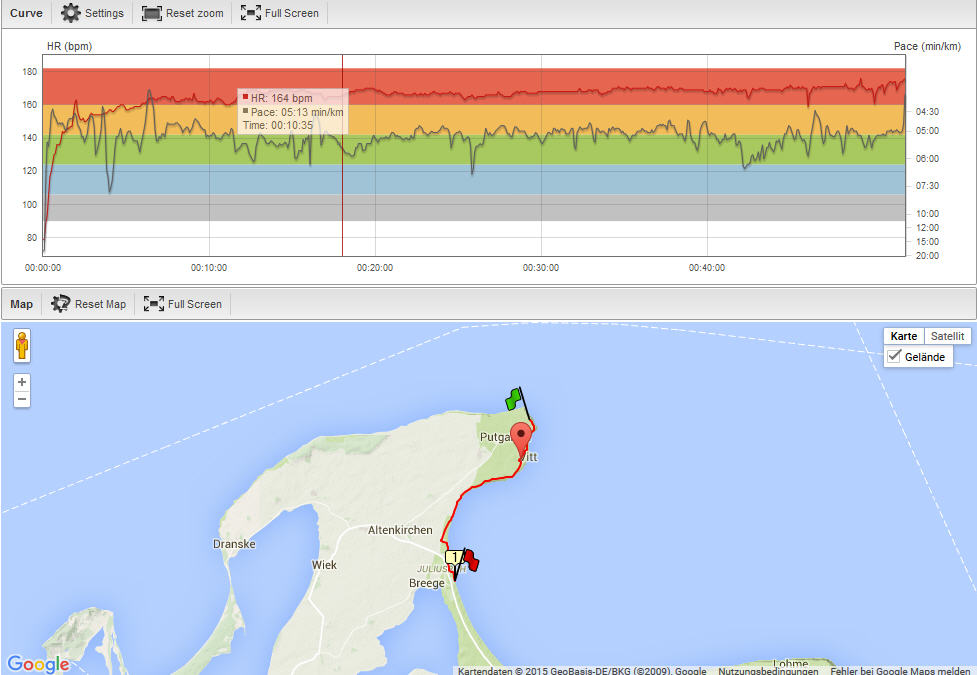
Task: Select the Street View pegman icon
Action: tap(22, 346)
